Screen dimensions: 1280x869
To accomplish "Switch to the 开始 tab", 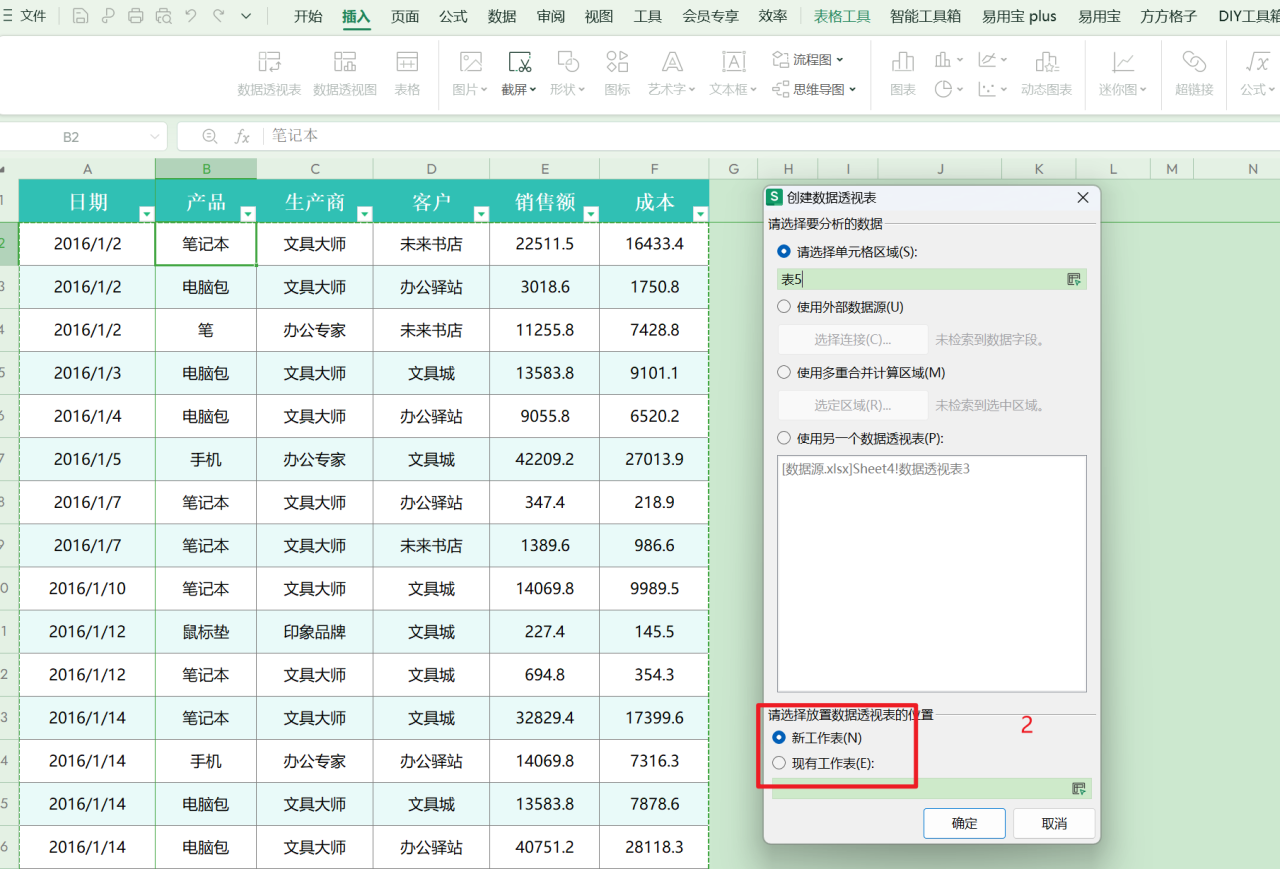I will pos(308,16).
